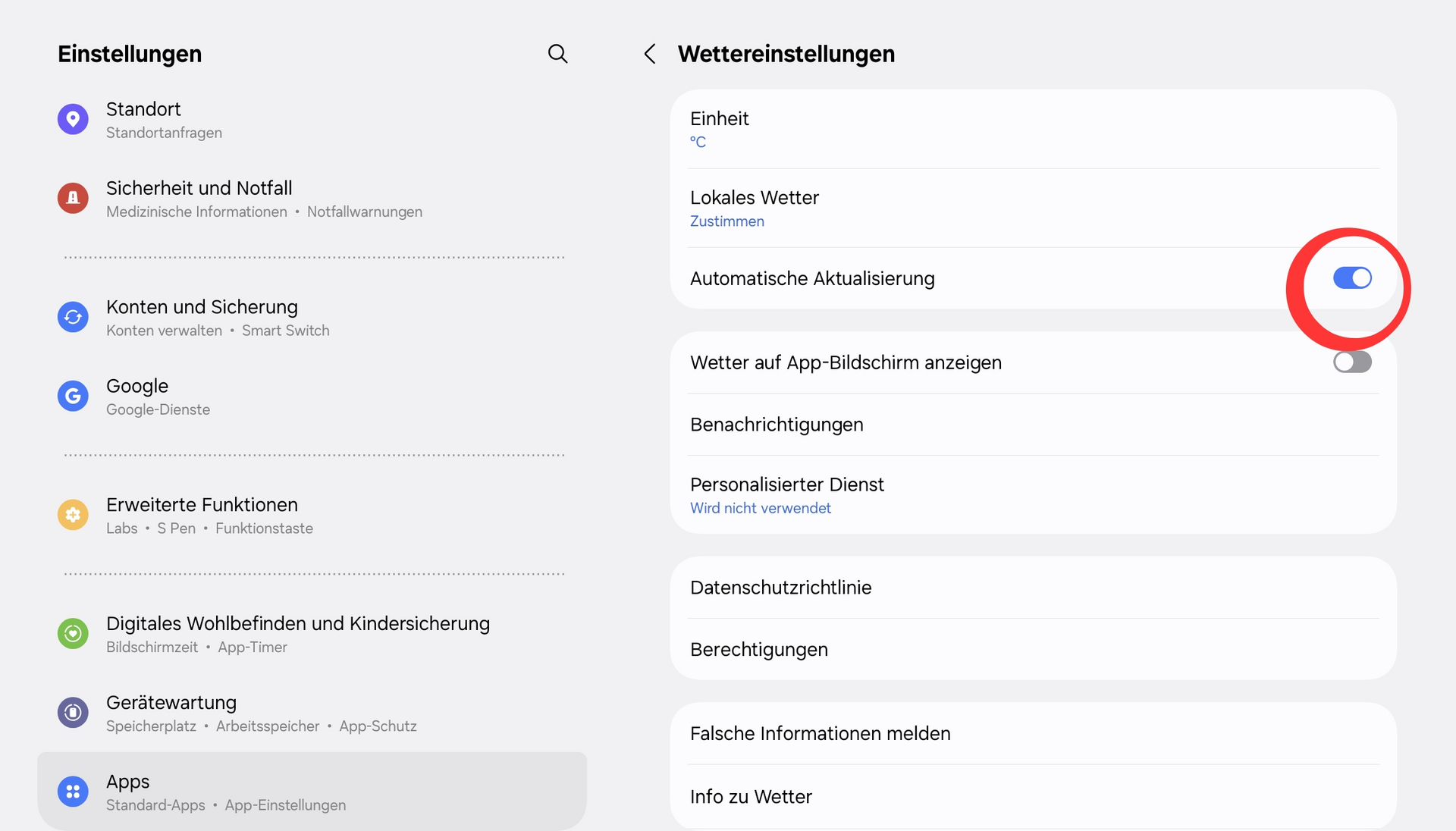
Task: Tap the purple Standort location icon
Action: point(73,120)
